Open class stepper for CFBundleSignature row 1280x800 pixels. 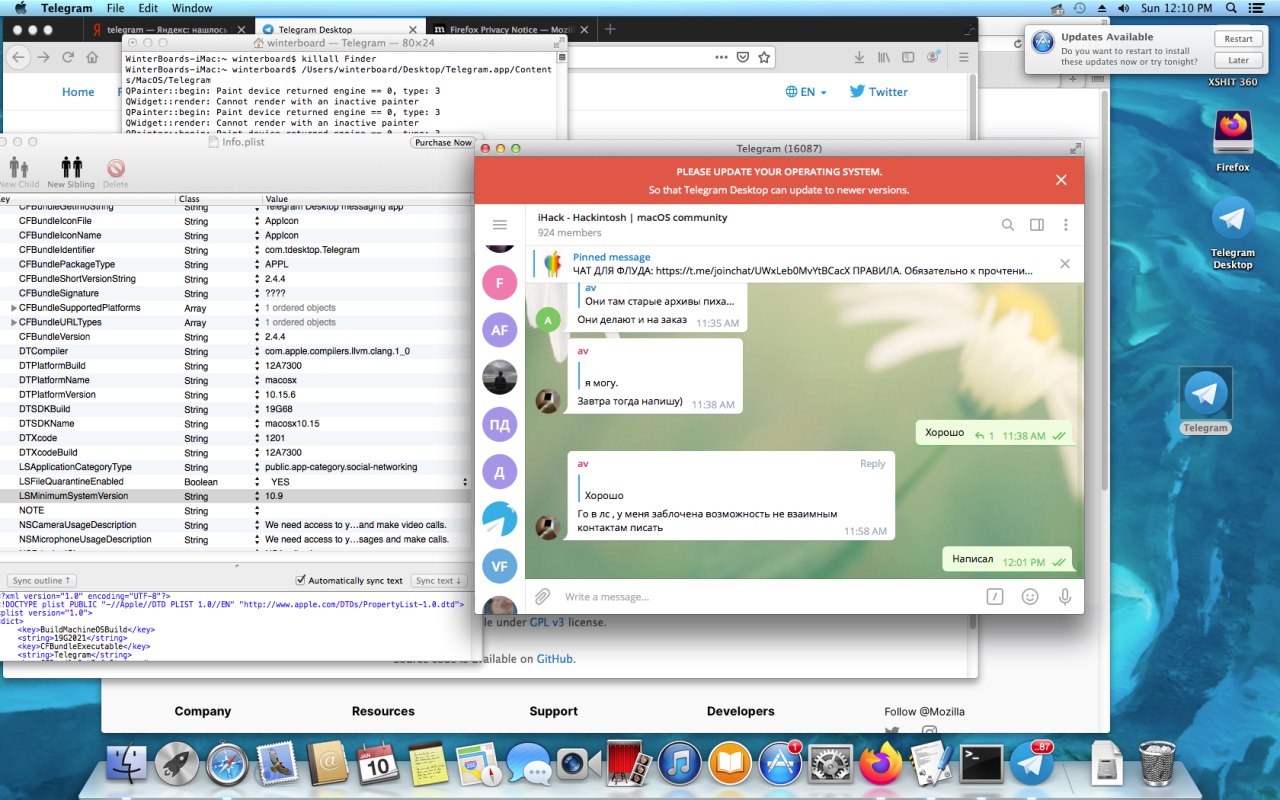tap(257, 293)
